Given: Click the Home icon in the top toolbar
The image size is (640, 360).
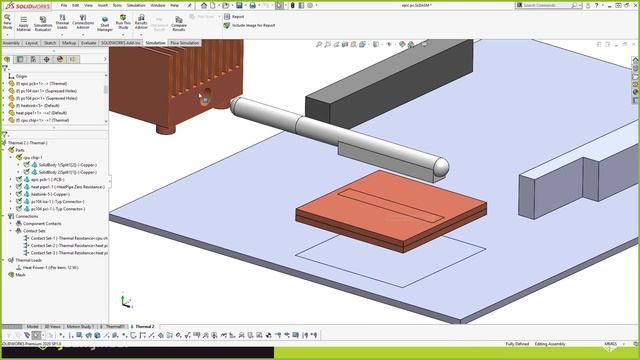Looking at the screenshot, I should (204, 5).
